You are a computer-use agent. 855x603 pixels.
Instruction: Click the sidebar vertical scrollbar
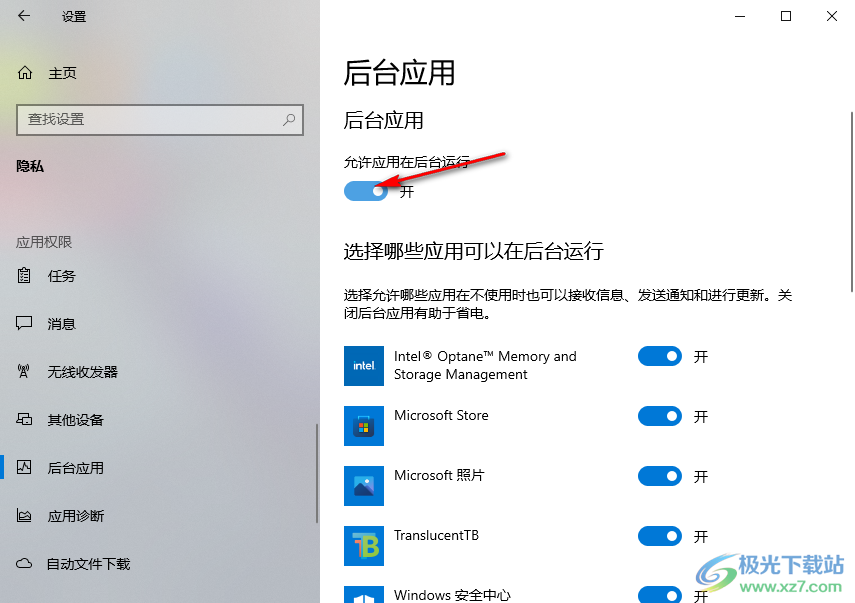317,473
